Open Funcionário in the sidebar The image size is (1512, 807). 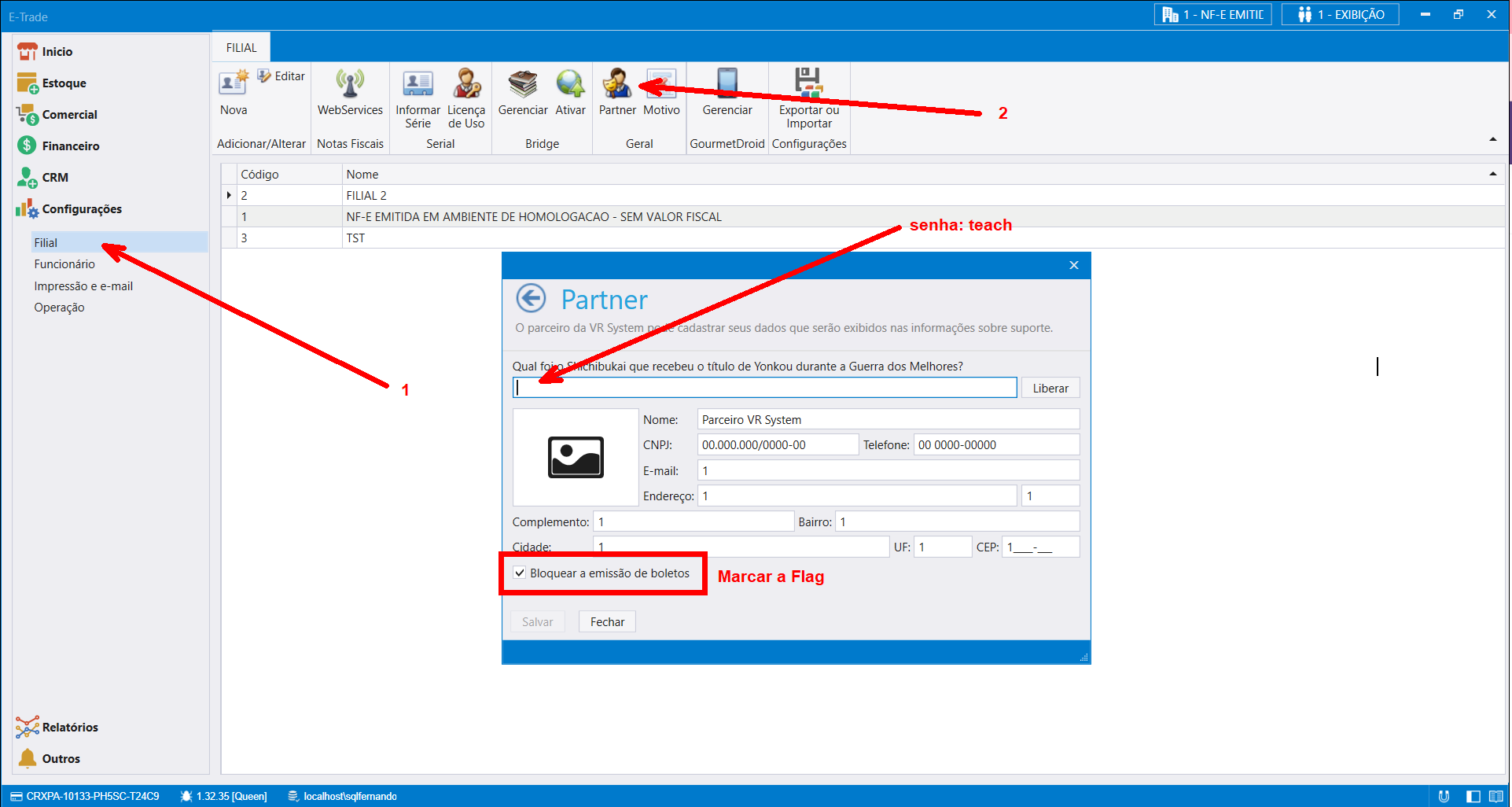pos(64,264)
